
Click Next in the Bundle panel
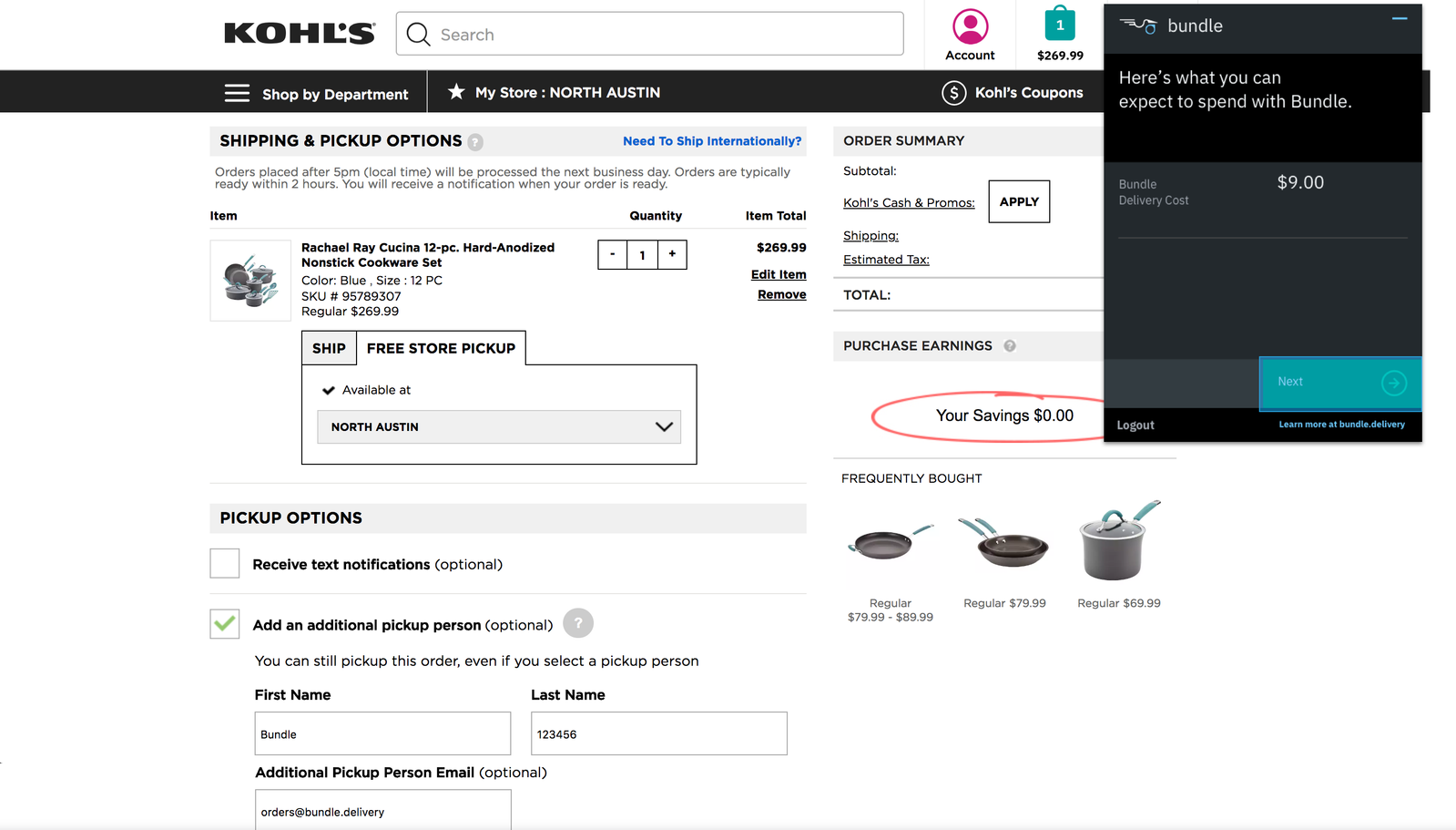point(1340,383)
